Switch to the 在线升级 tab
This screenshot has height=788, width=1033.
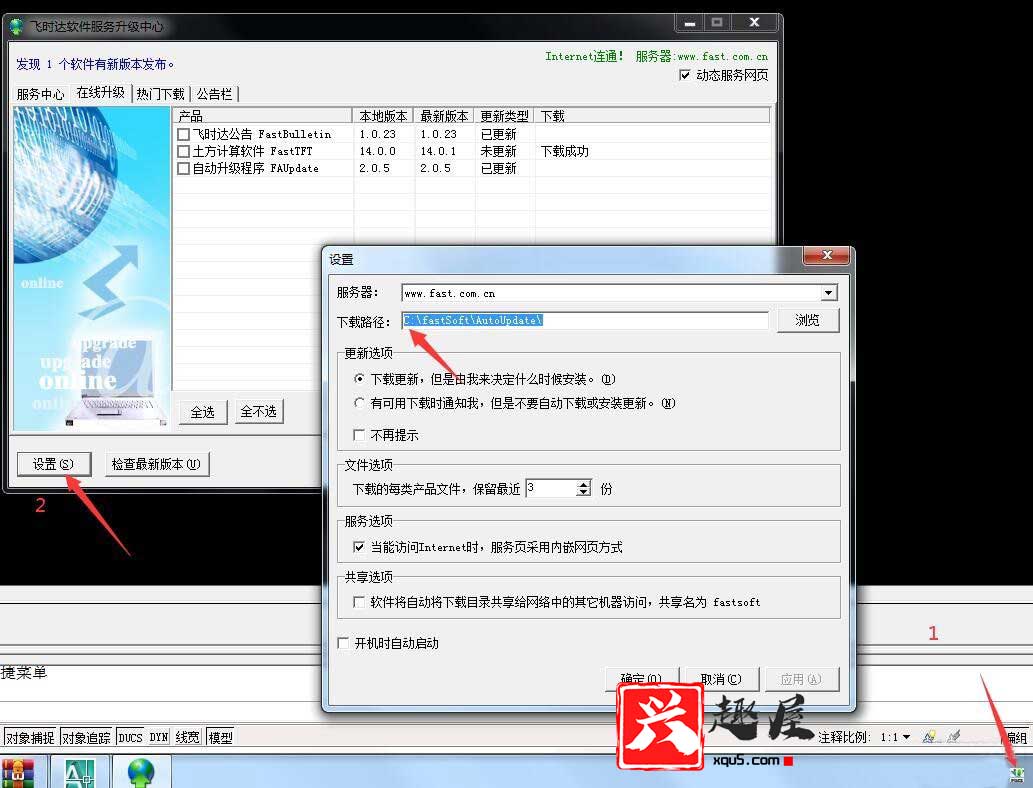pos(100,92)
